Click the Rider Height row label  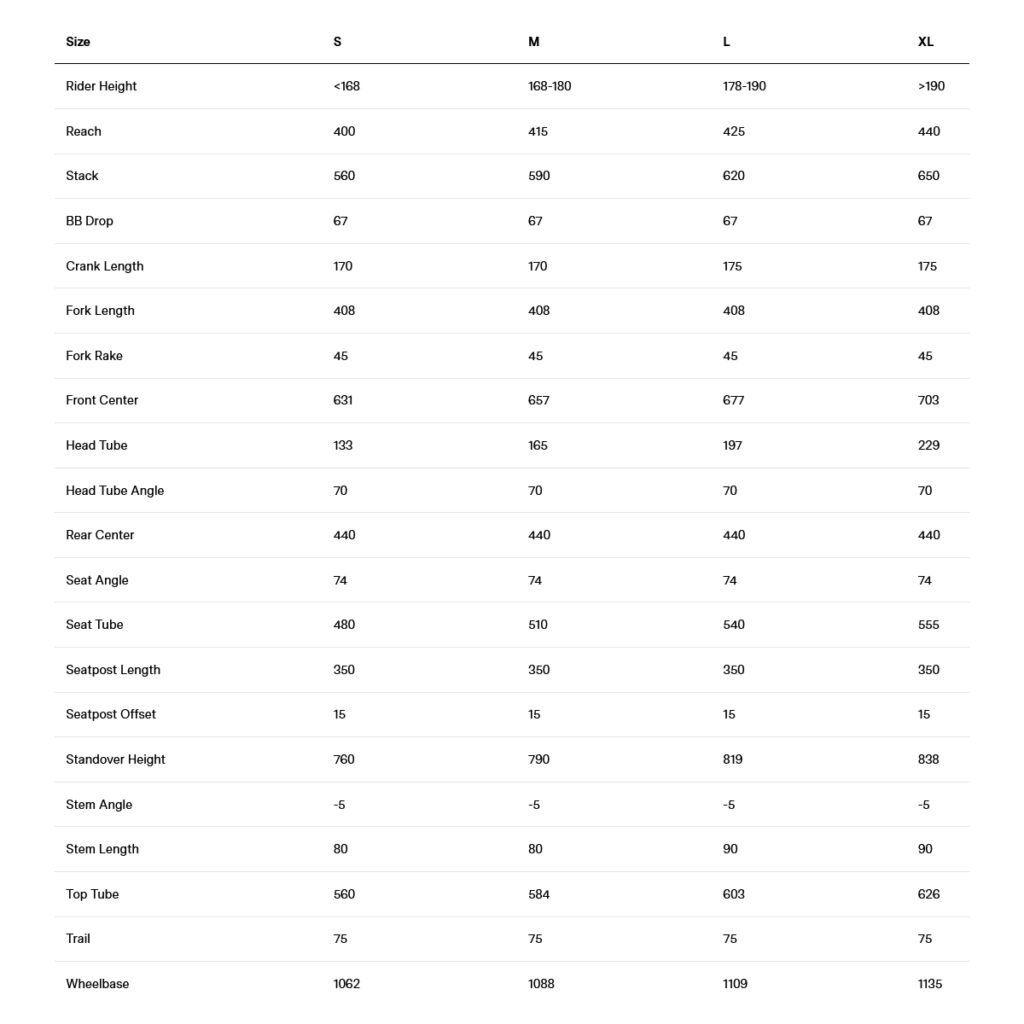(x=101, y=86)
